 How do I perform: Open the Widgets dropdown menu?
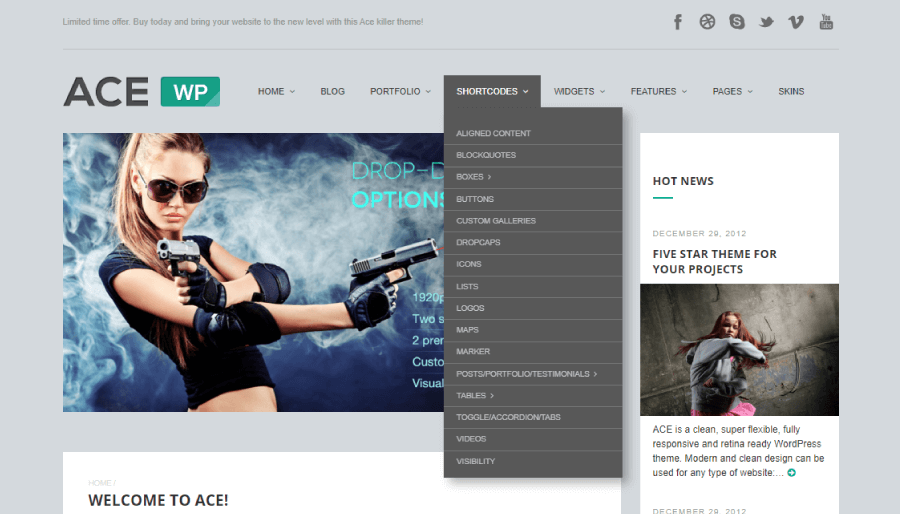579,92
